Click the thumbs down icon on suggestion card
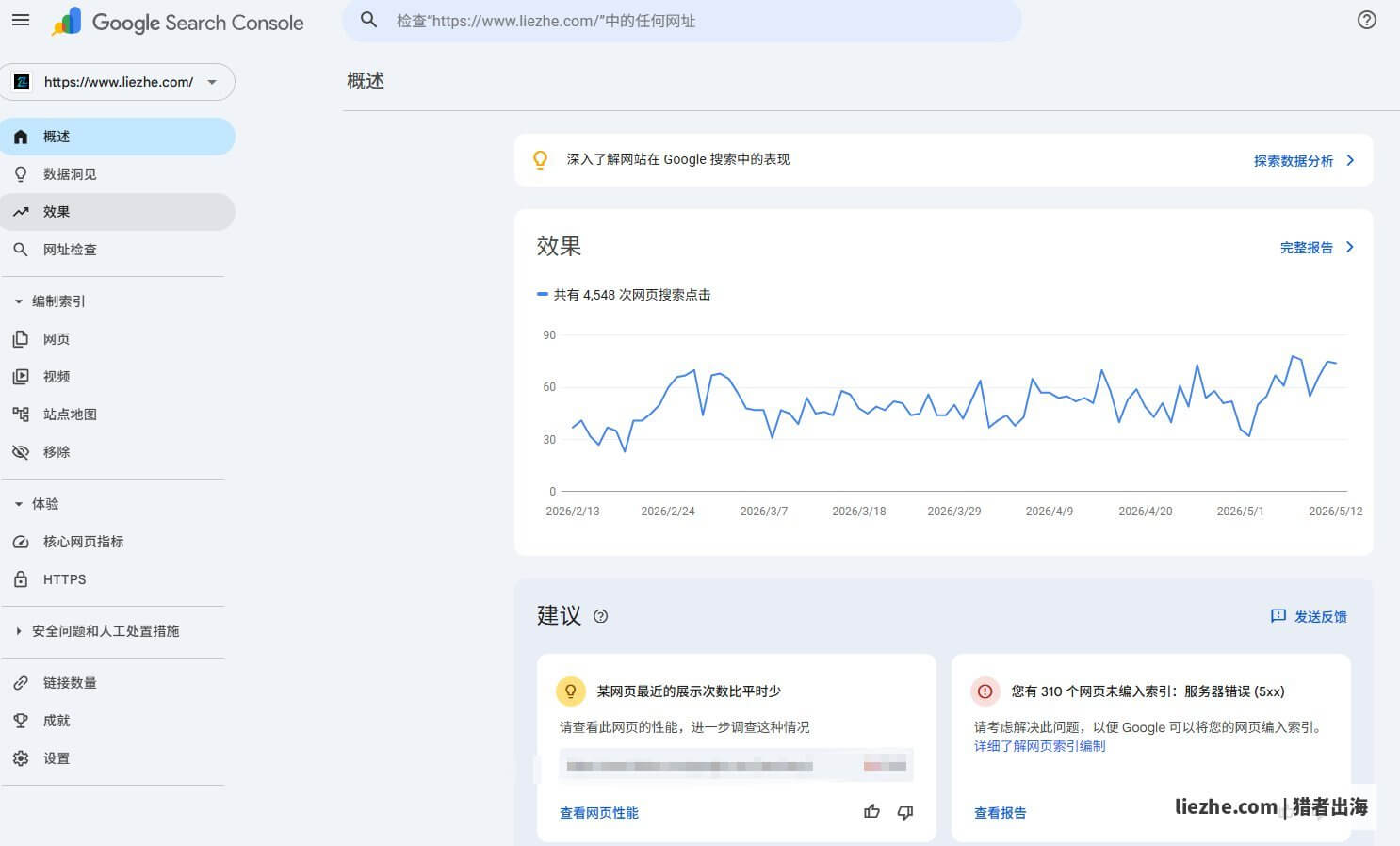The height and width of the screenshot is (846, 1400). pyautogui.click(x=905, y=812)
